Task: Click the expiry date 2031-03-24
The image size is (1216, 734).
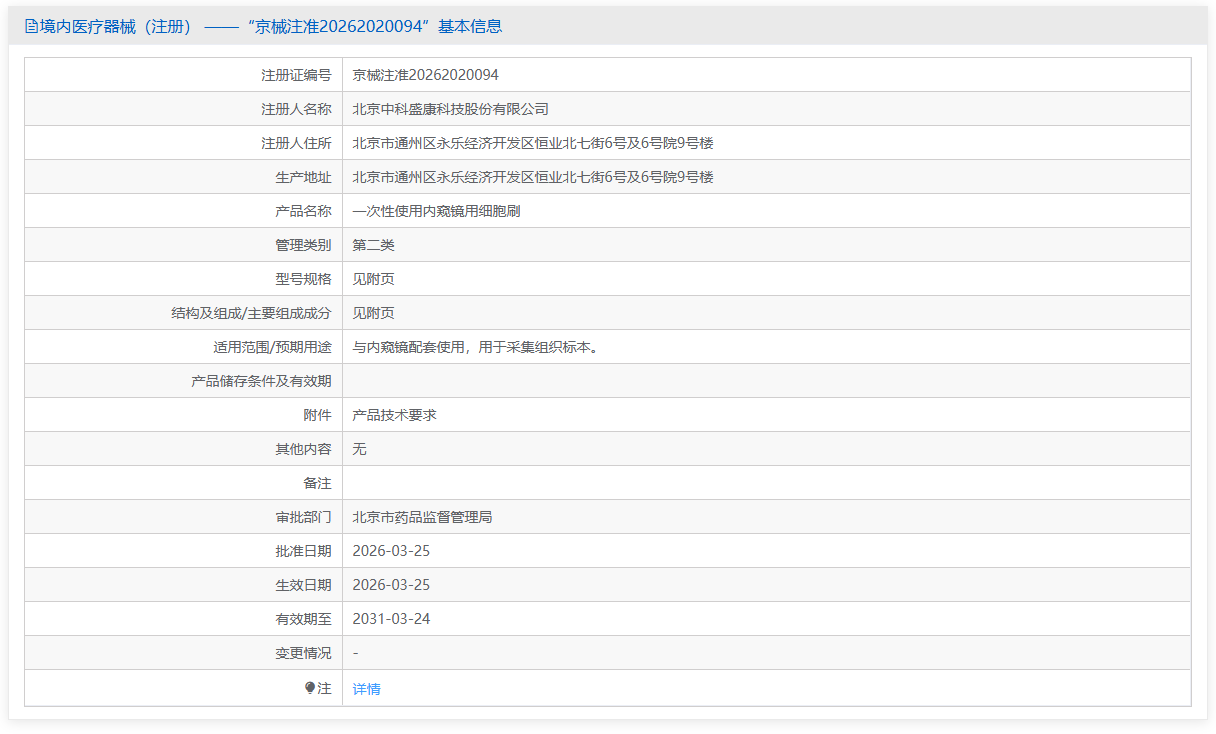Action: pyautogui.click(x=391, y=619)
